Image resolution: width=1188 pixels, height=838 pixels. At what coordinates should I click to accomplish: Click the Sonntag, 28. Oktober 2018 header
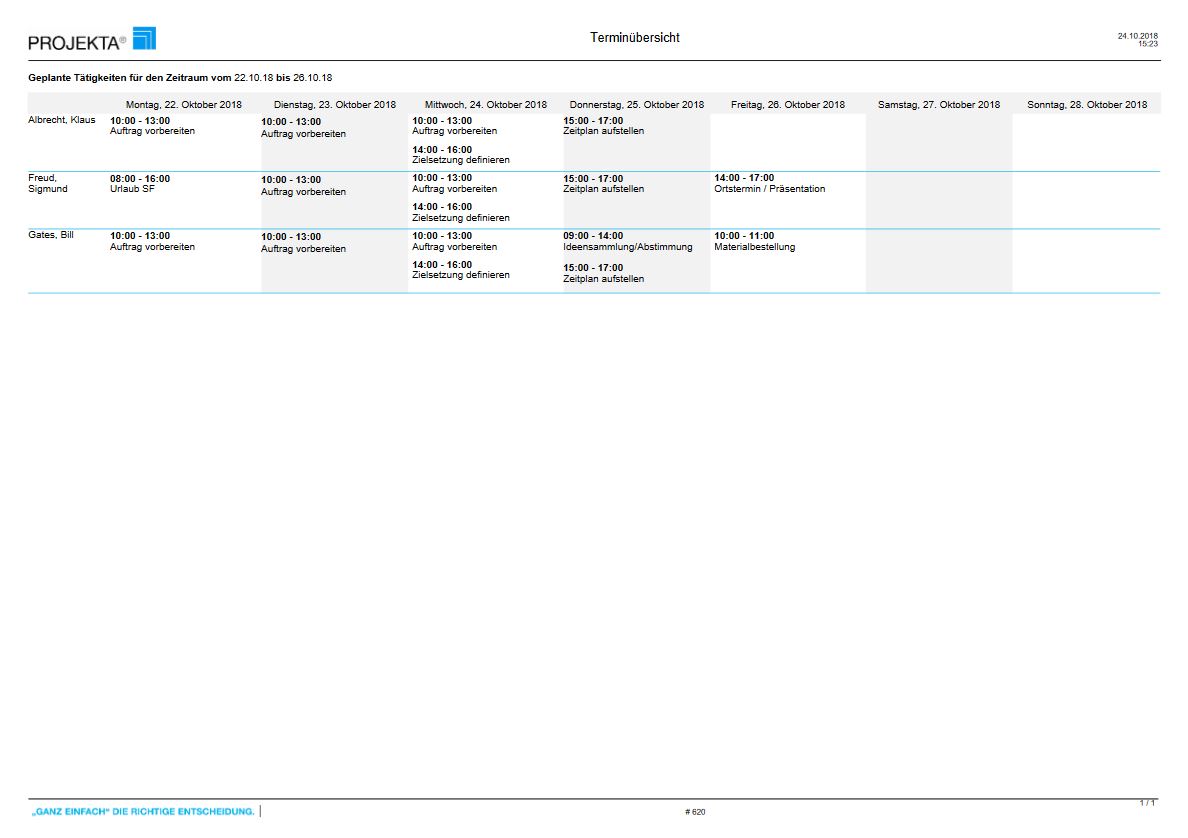(1087, 105)
